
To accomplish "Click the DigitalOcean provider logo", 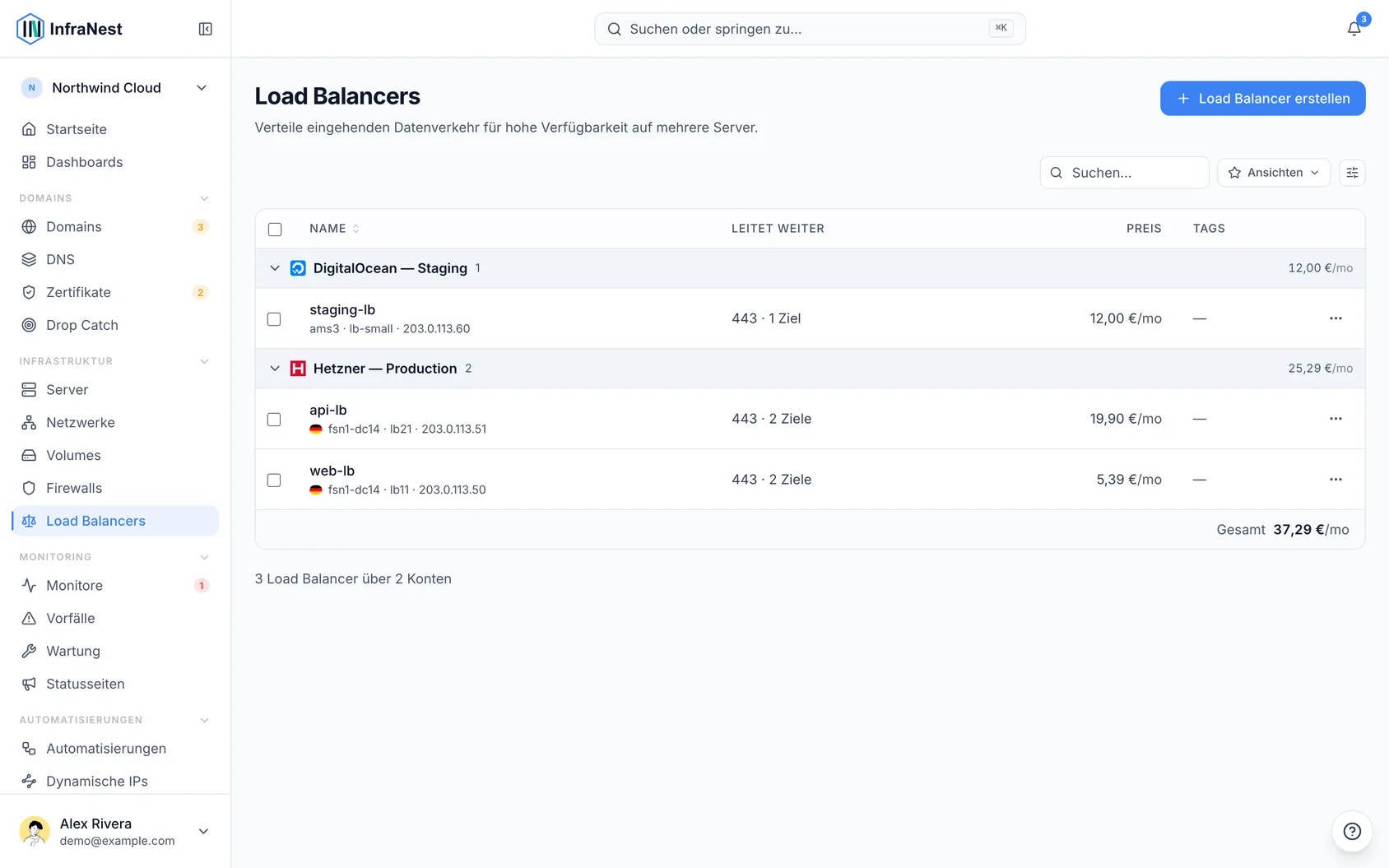I will point(298,268).
